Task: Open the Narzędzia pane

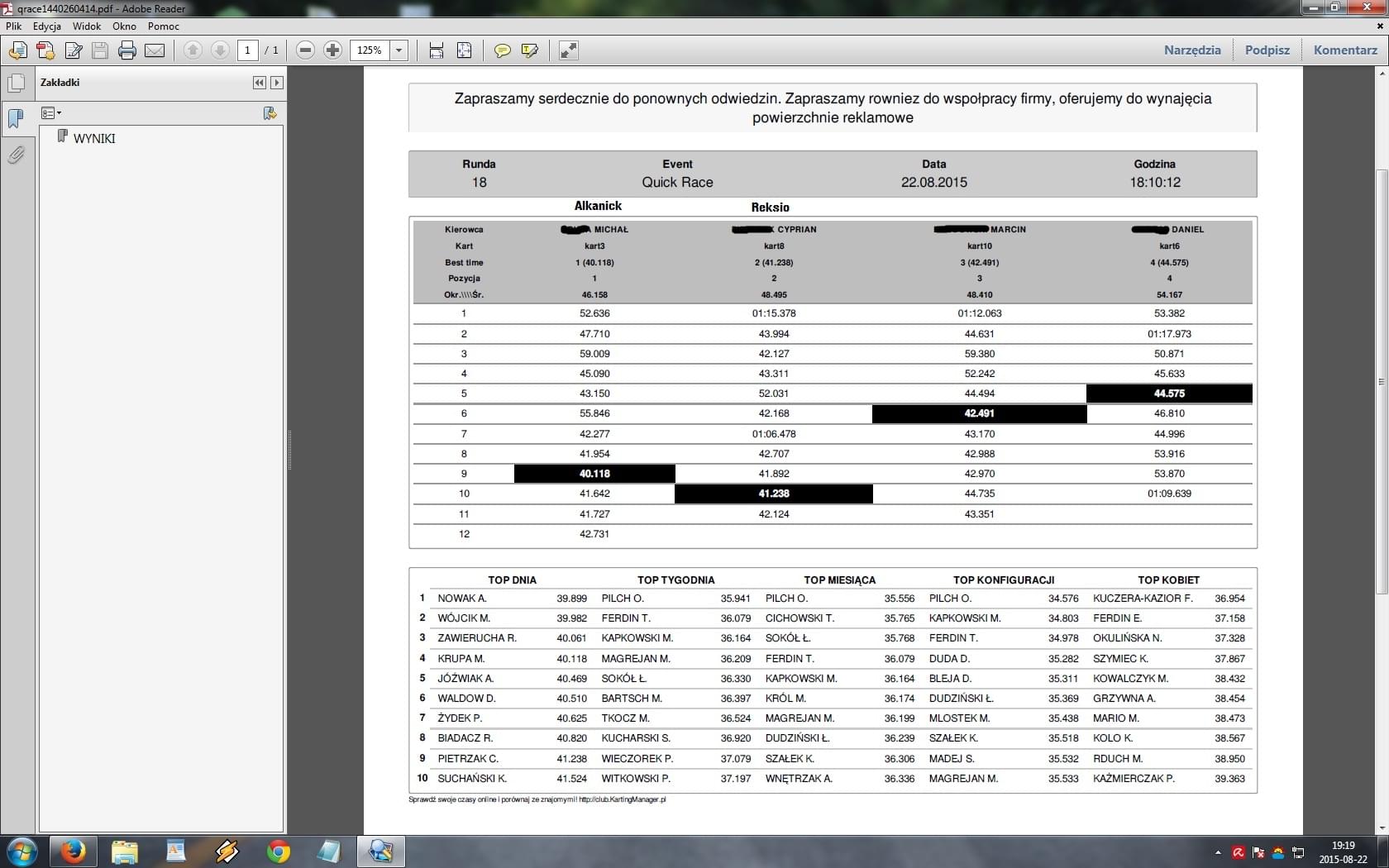Action: pyautogui.click(x=1191, y=50)
